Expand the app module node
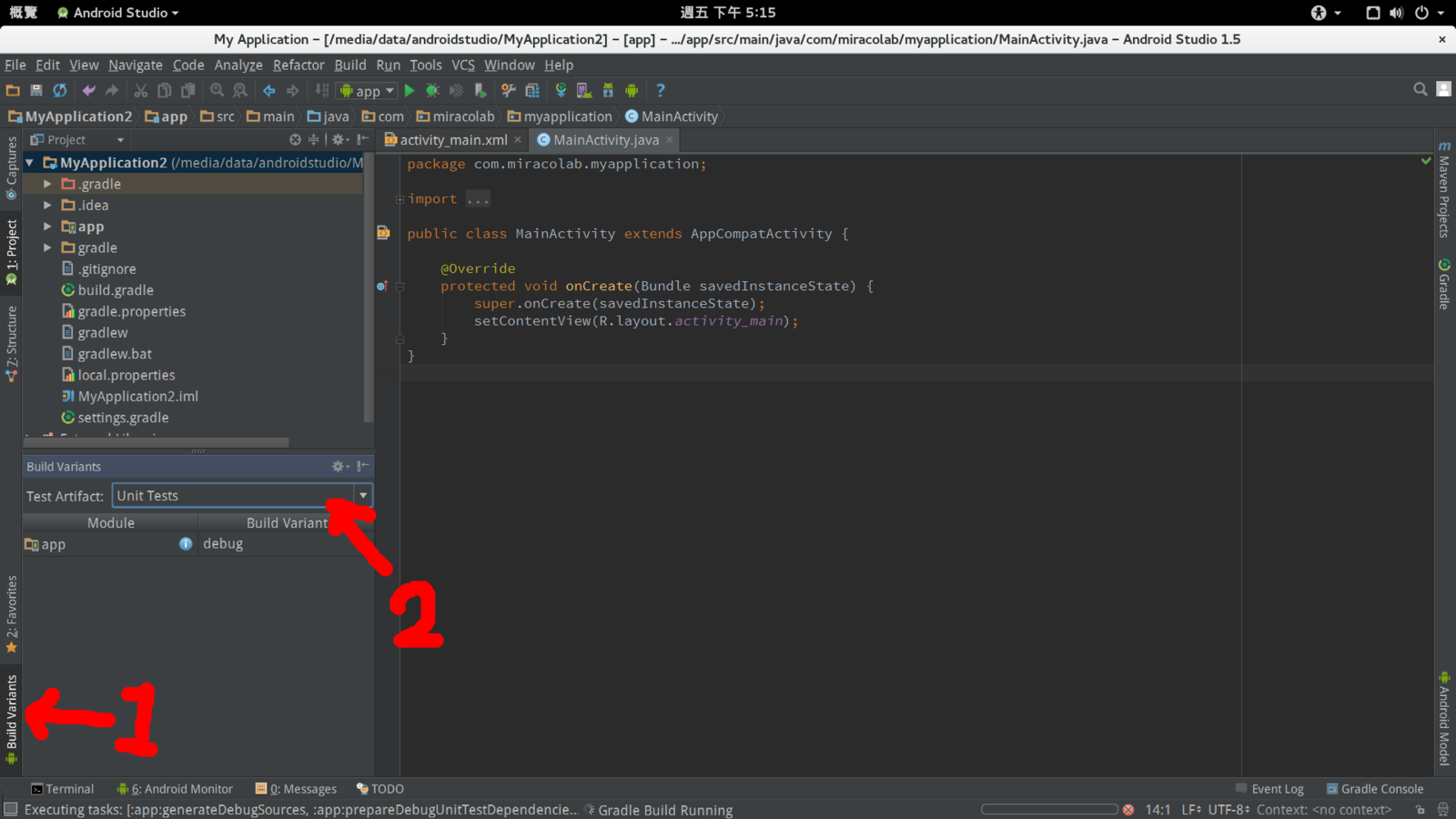 point(47,226)
